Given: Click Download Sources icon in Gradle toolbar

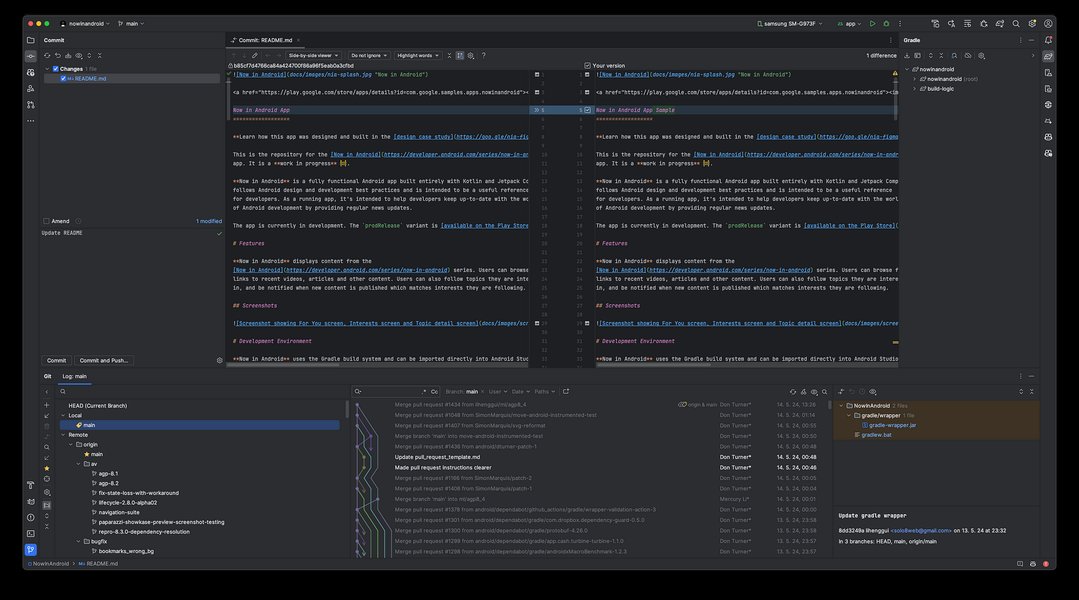Looking at the screenshot, I should click(906, 56).
